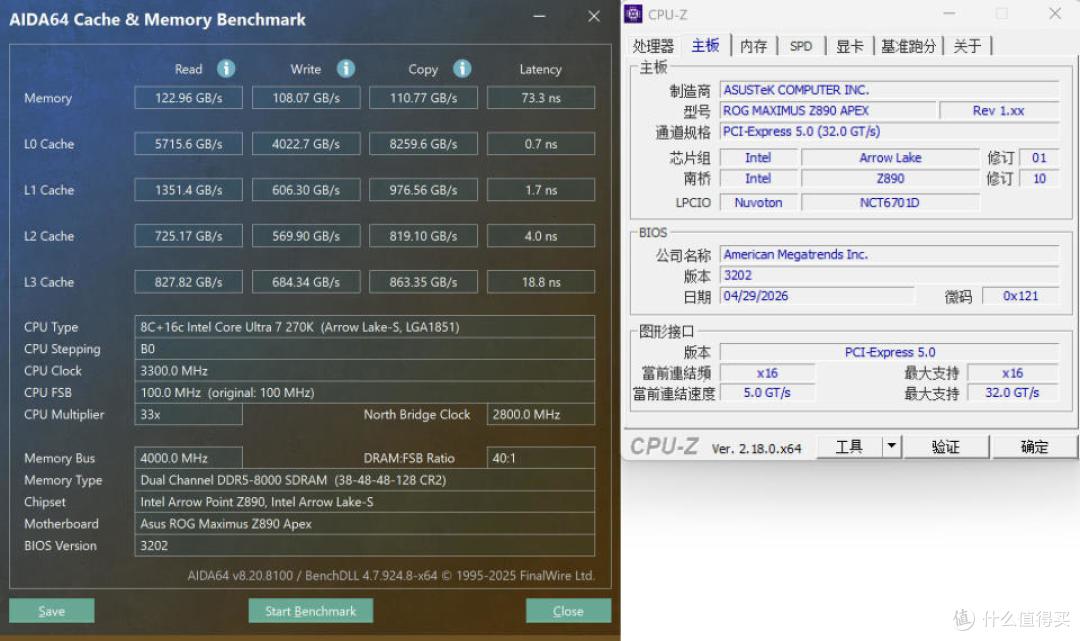
Task: Click Motherboard field Asus ROG Maximus Z890 Apex
Action: (364, 523)
